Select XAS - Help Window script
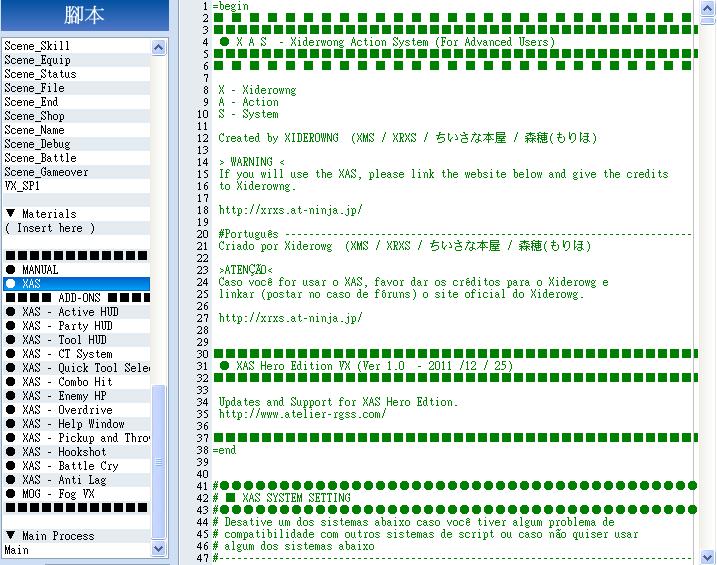717x565 pixels. click(x=76, y=424)
